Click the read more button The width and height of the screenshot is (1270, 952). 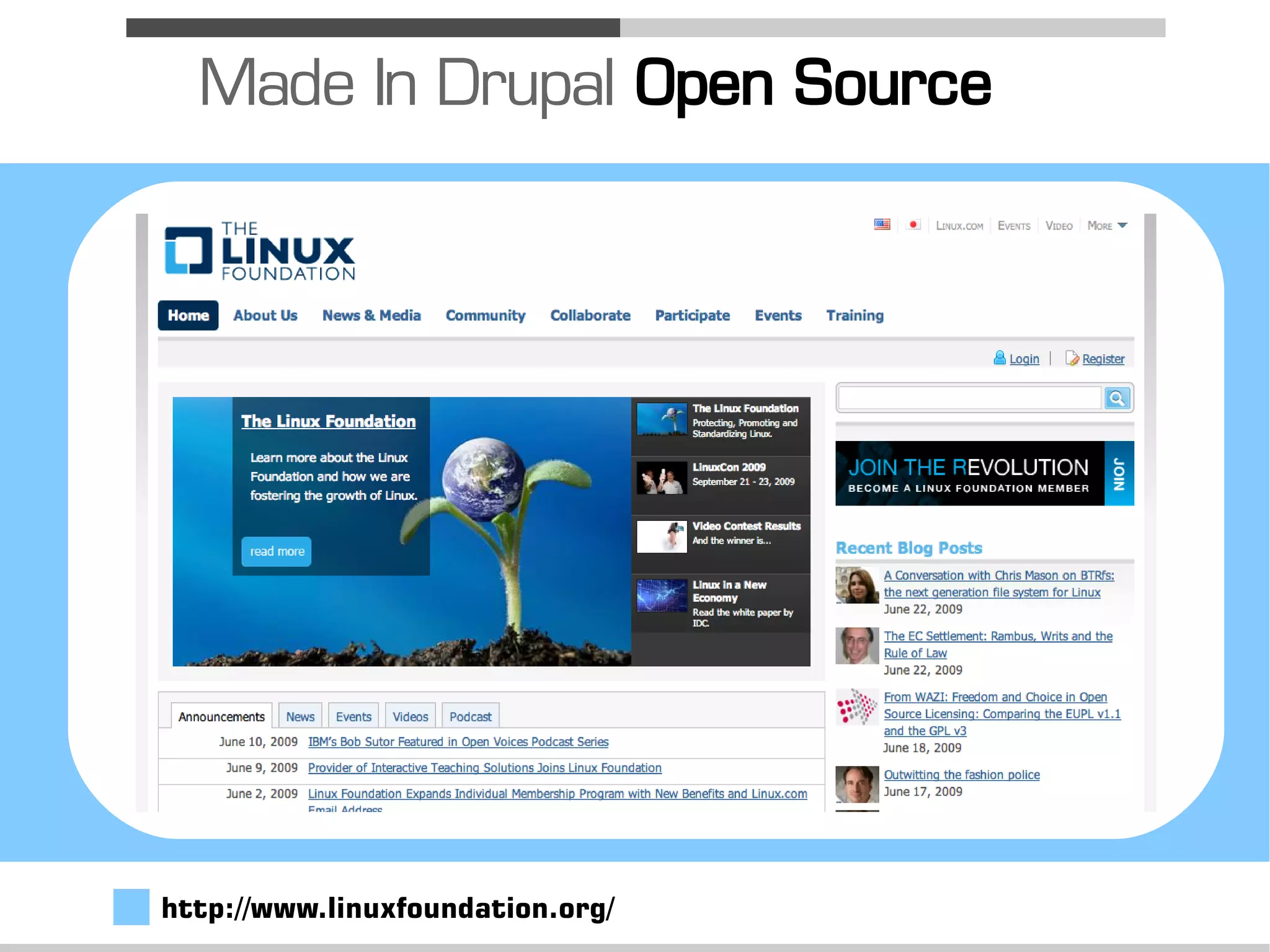click(277, 551)
